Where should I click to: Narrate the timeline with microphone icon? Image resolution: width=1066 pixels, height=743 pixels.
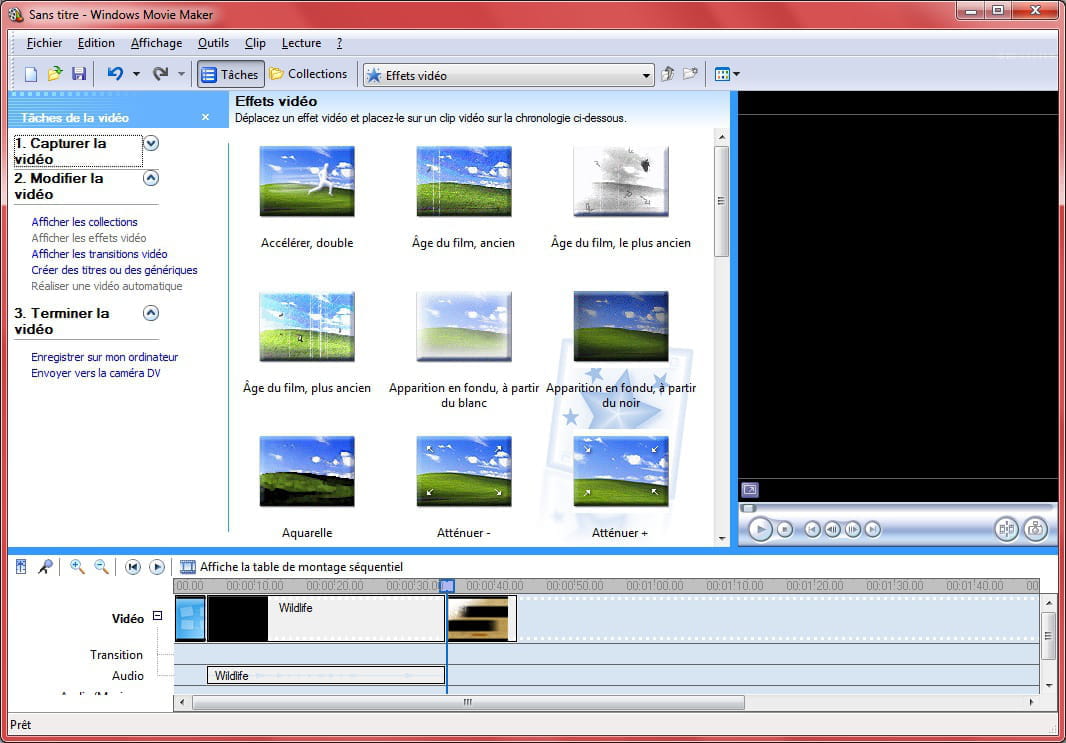(45, 566)
